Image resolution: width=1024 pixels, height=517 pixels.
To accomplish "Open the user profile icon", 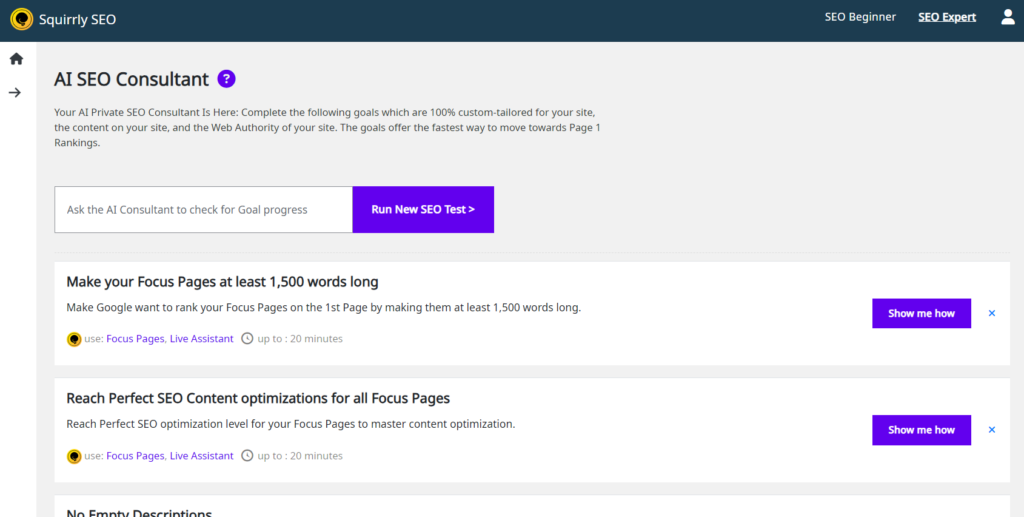I will click(1008, 17).
